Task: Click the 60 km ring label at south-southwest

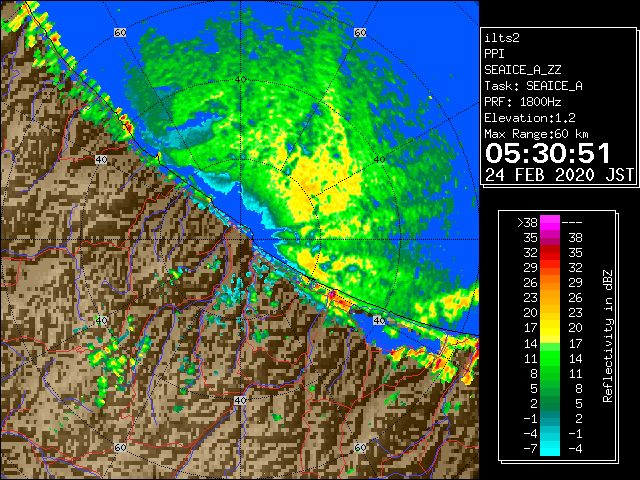Action: 120,448
